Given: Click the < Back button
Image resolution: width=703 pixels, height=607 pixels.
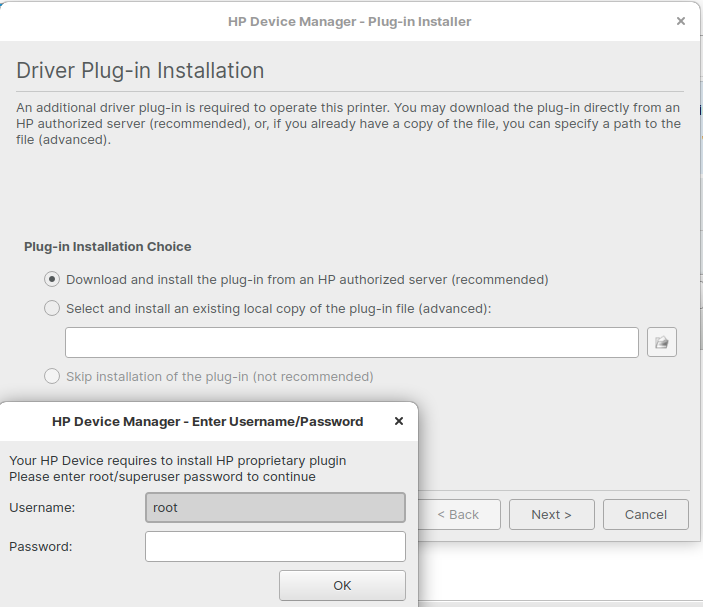Looking at the screenshot, I should [x=458, y=515].
